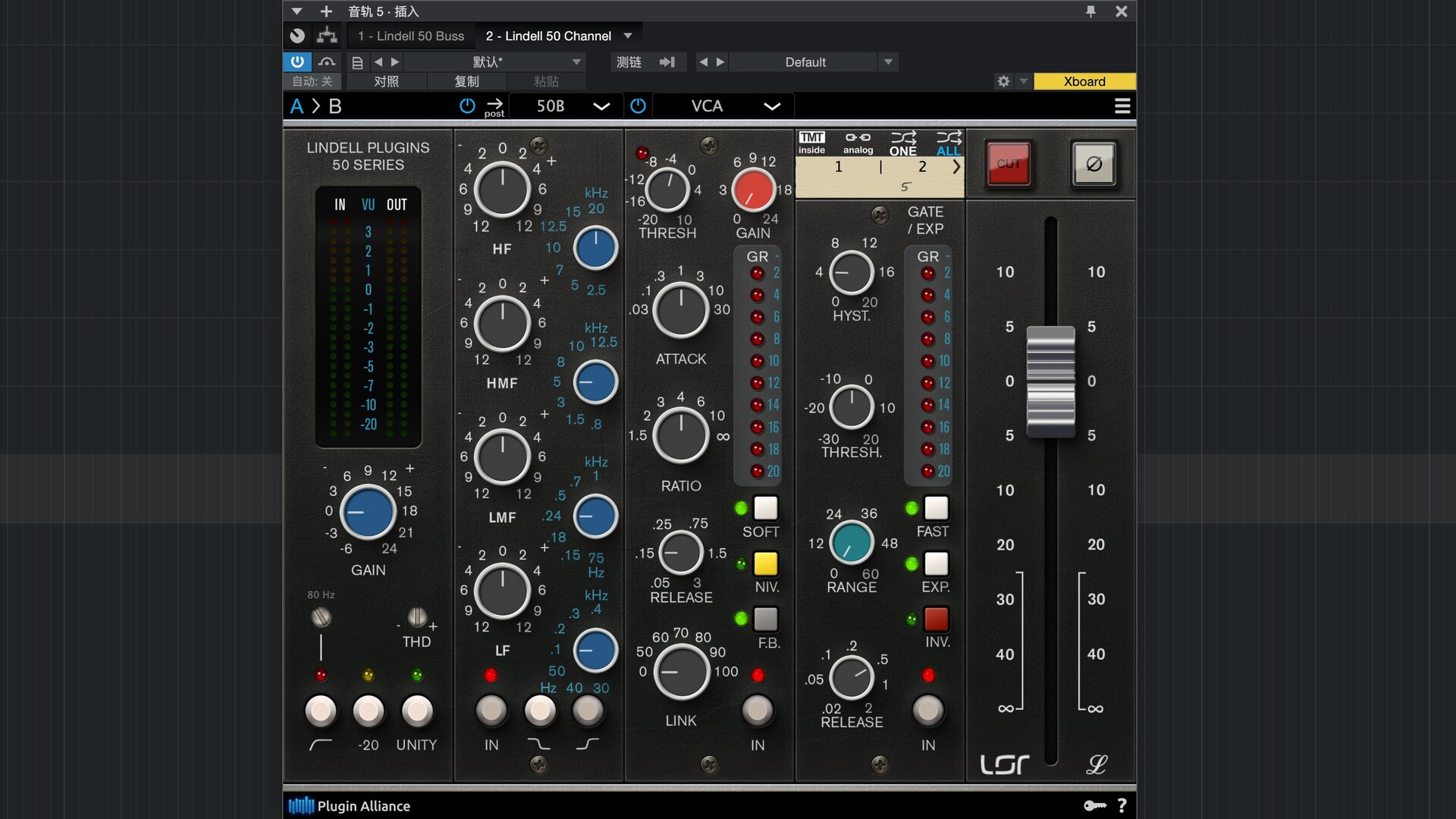Click the blue preamp GAIN knob
1456x819 pixels.
[368, 513]
